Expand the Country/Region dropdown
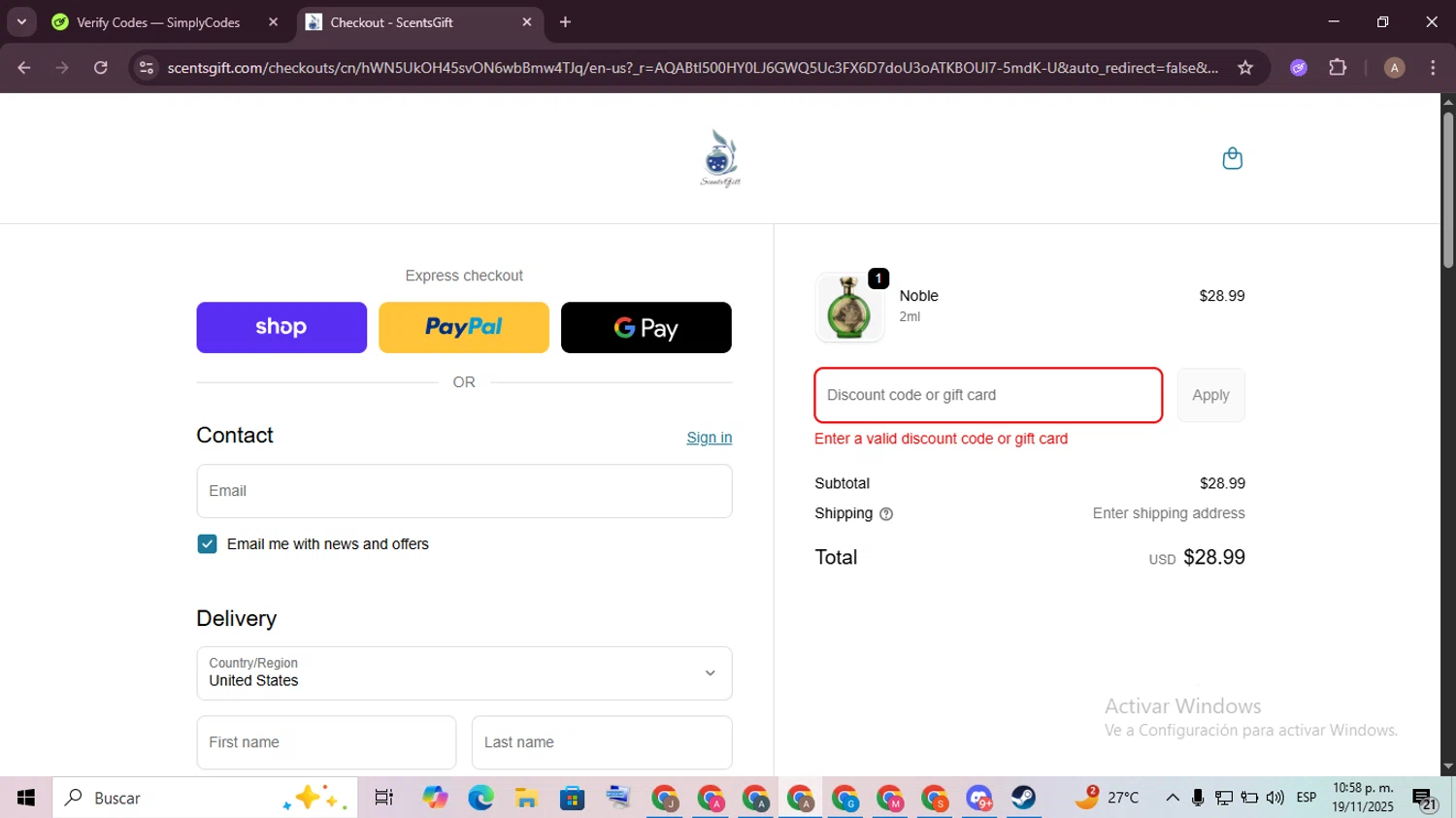1456x818 pixels. pos(464,673)
